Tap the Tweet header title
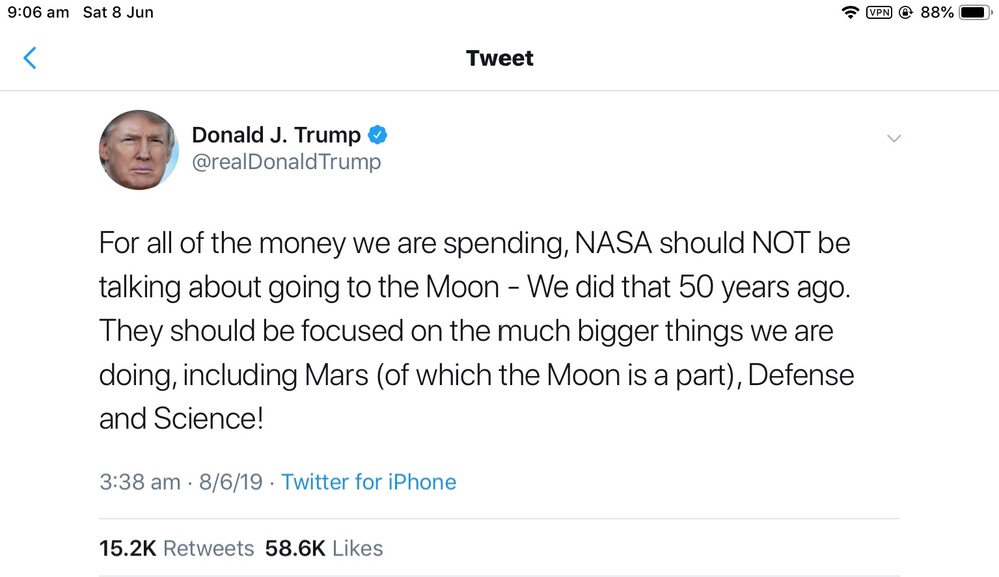This screenshot has height=577, width=999. coord(500,58)
